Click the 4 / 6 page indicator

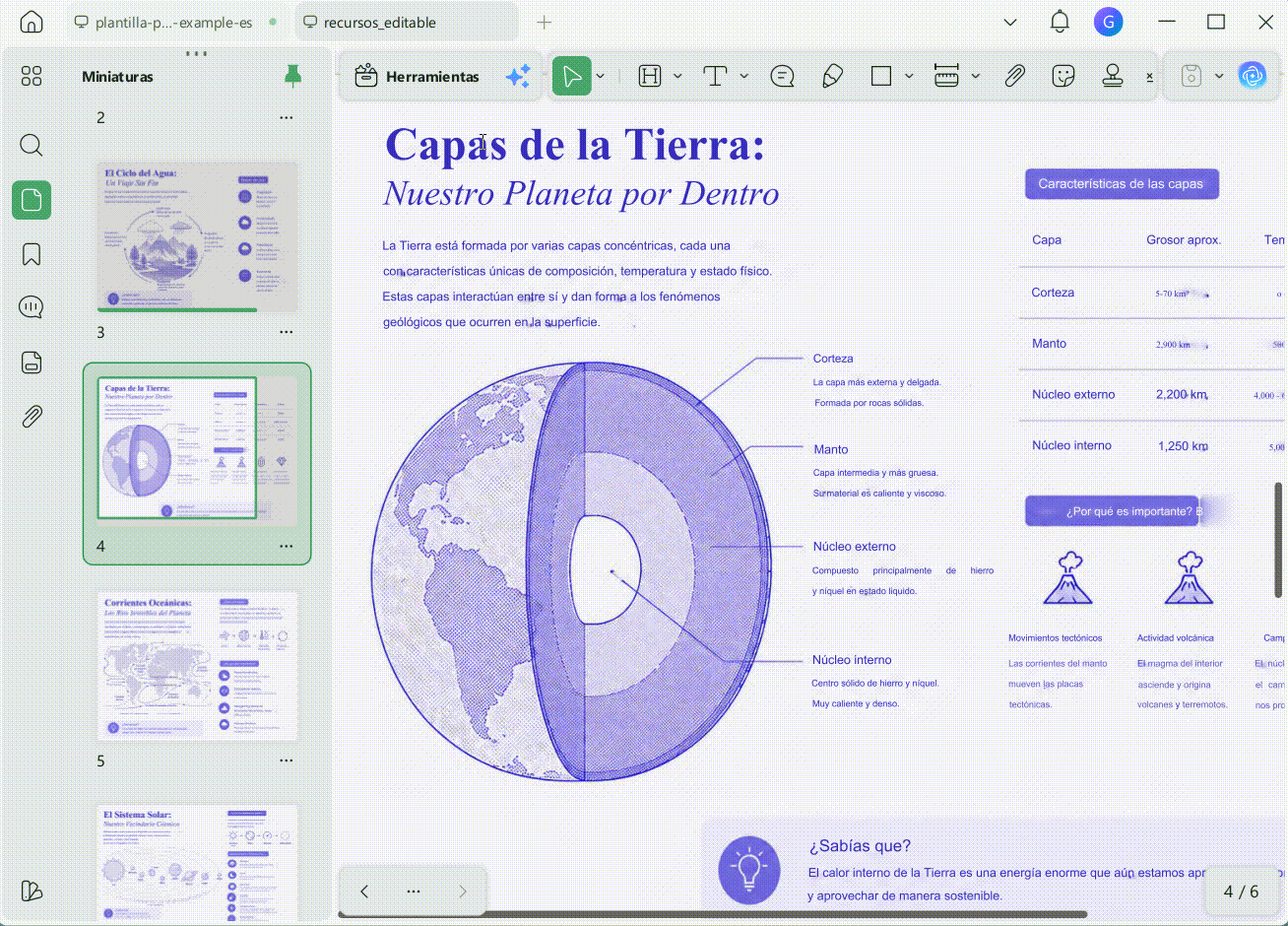click(x=1241, y=892)
